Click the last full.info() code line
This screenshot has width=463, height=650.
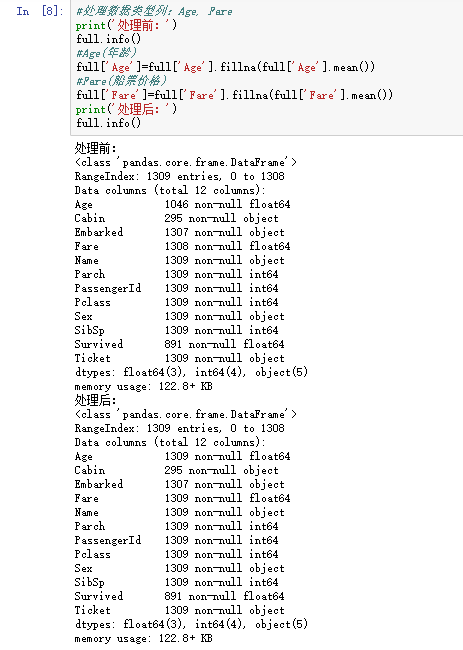(109, 123)
